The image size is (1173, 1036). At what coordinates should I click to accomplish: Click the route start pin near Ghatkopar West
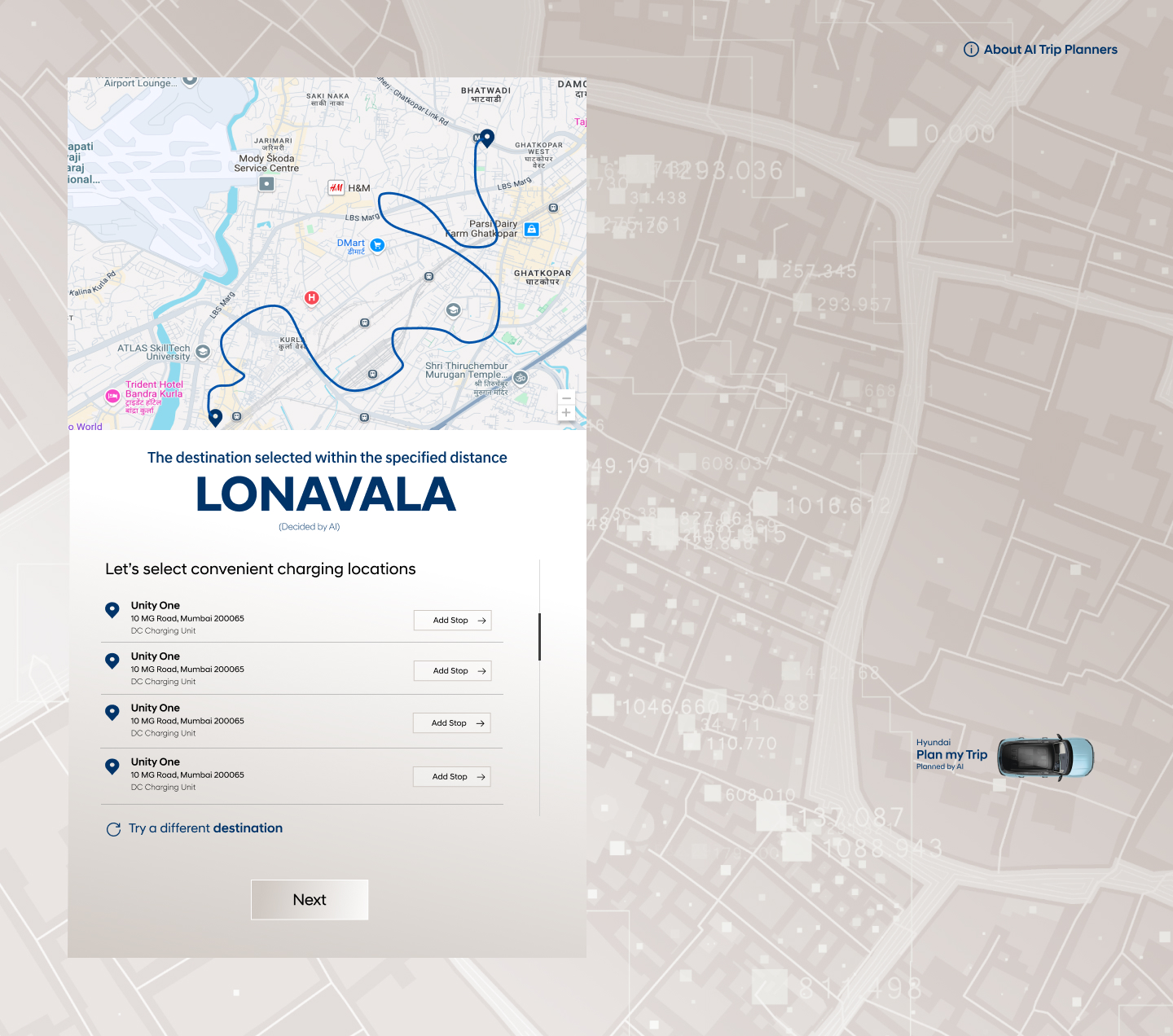pos(487,138)
